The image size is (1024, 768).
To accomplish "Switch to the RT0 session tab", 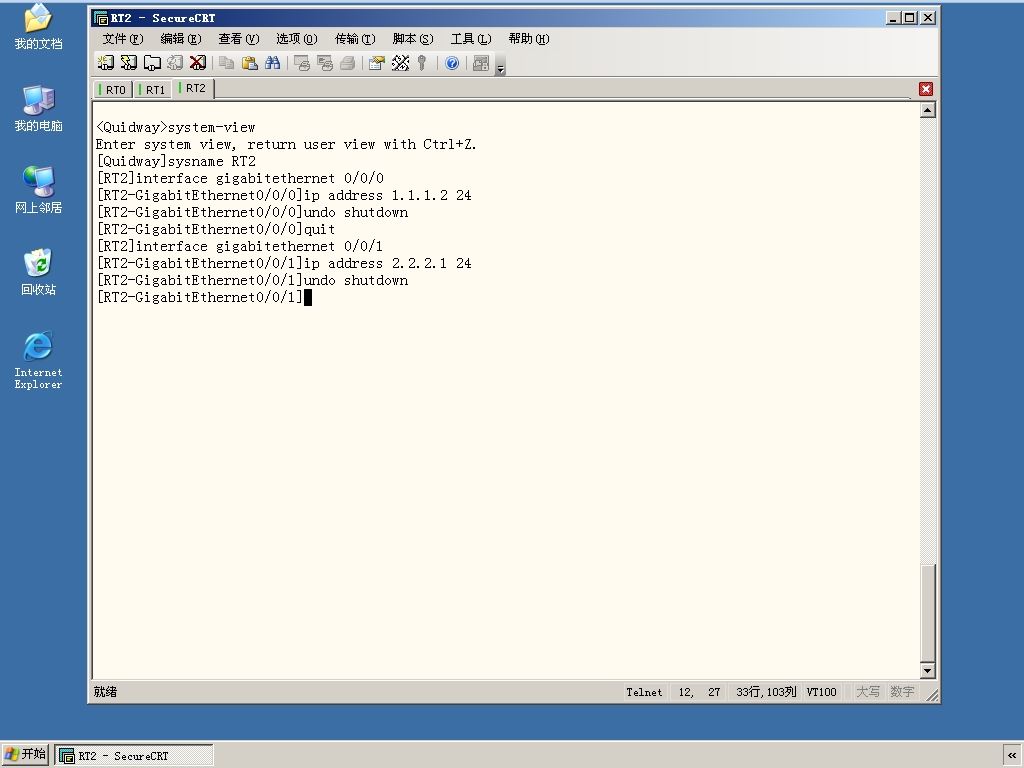I will [x=113, y=89].
